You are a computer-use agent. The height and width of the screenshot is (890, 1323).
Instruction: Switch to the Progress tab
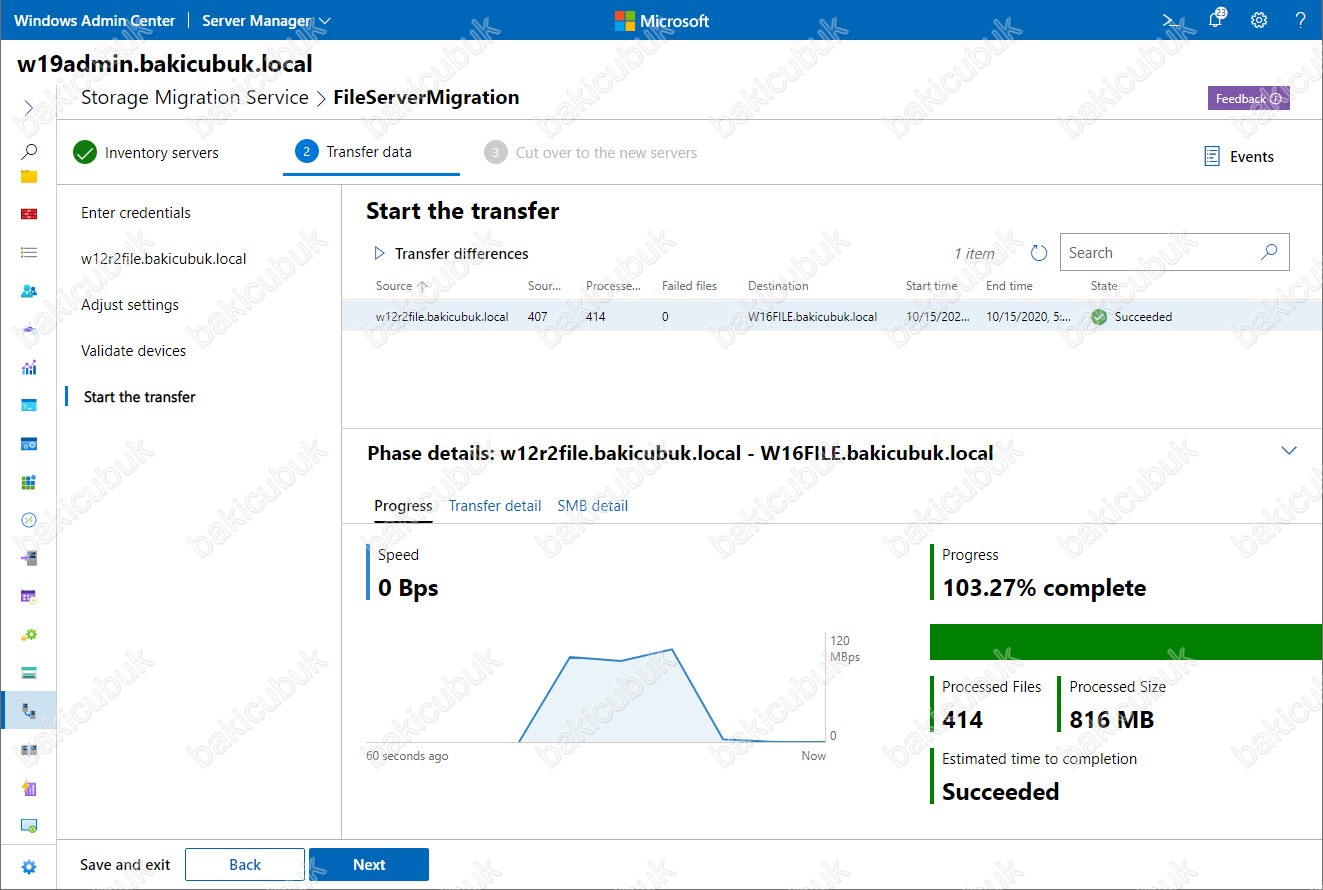point(403,506)
